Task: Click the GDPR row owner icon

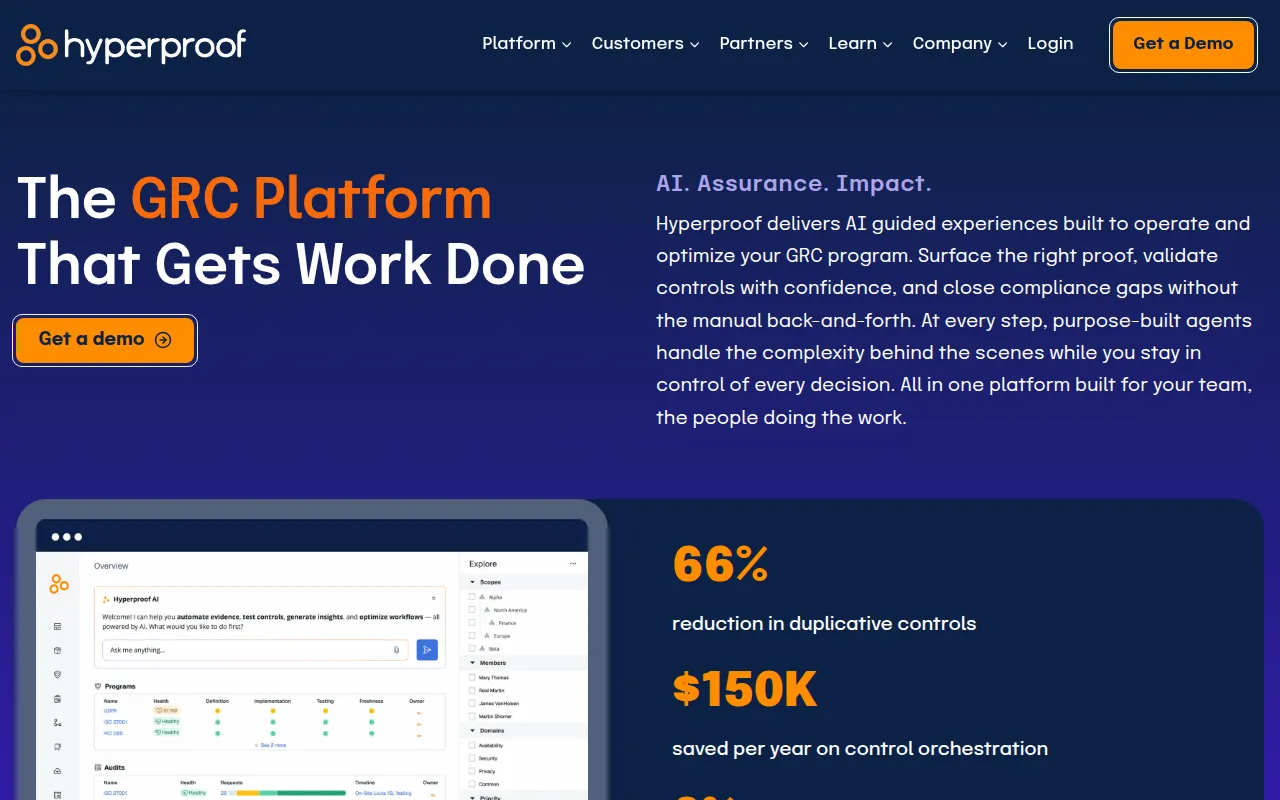Action: 419,713
